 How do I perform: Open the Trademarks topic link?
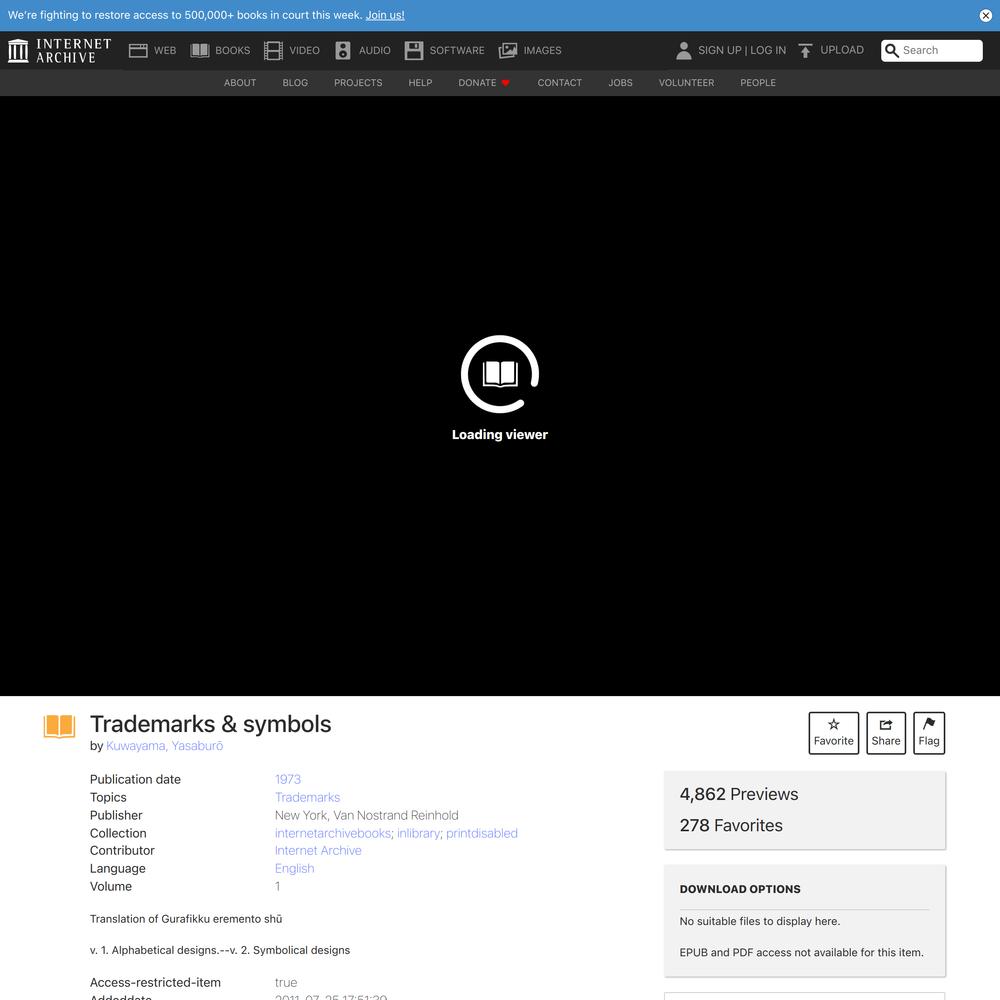(307, 797)
